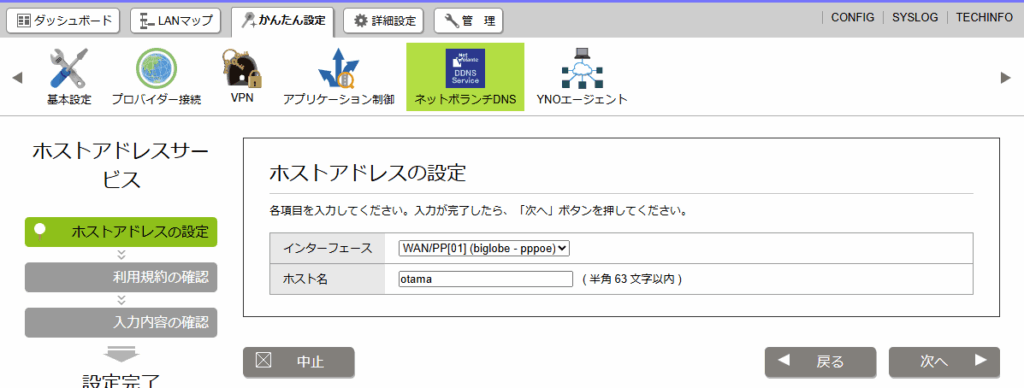This screenshot has height=388, width=1024.
Task: Click インターフェース row label
Action: click(x=327, y=248)
